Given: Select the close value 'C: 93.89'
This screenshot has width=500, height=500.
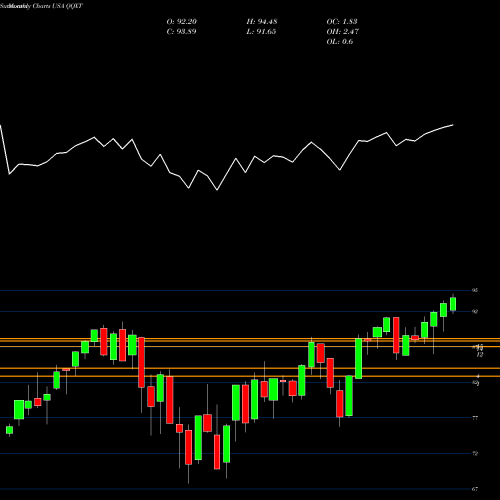Looking at the screenshot, I should (x=181, y=32).
